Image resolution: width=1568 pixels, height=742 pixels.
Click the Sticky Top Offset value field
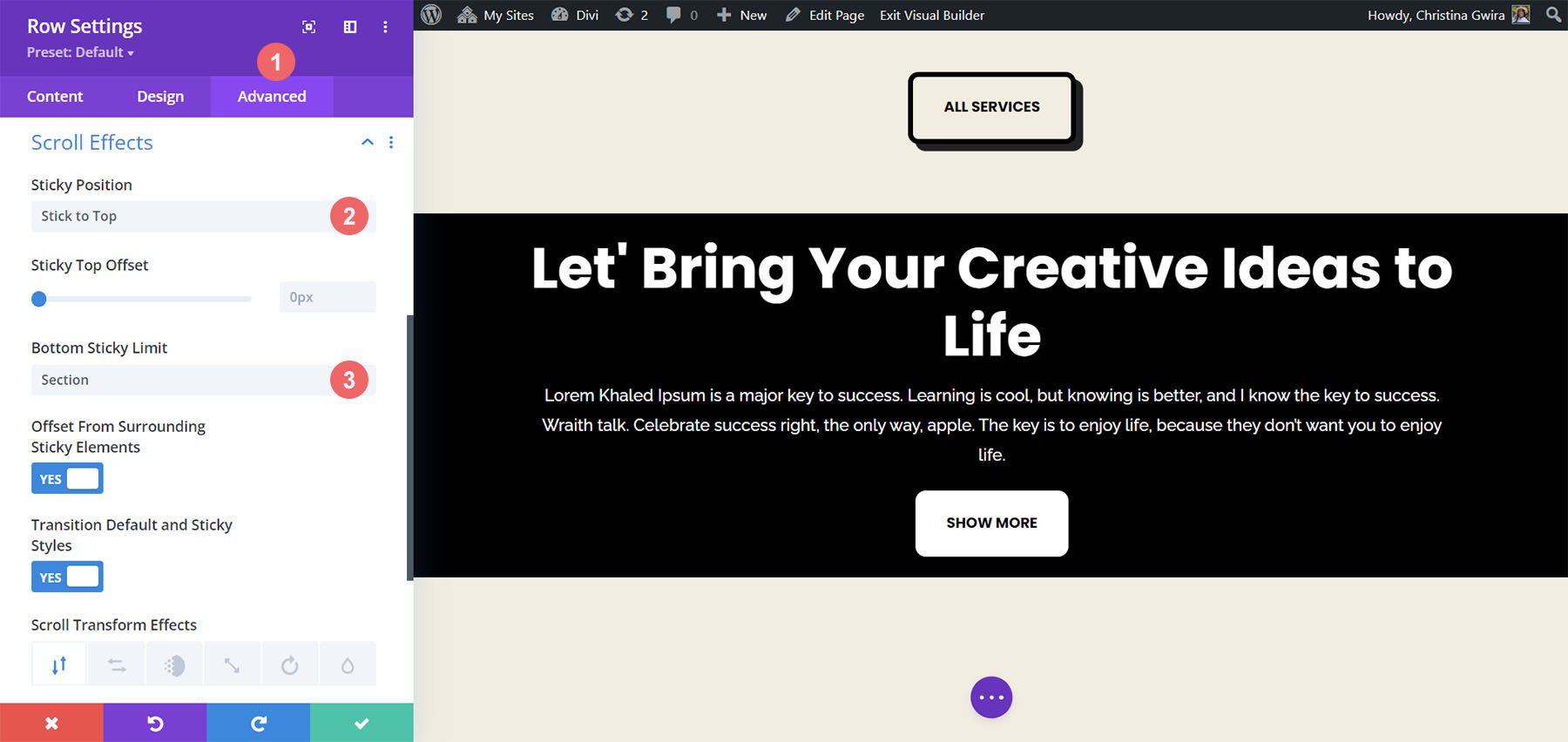coord(328,297)
